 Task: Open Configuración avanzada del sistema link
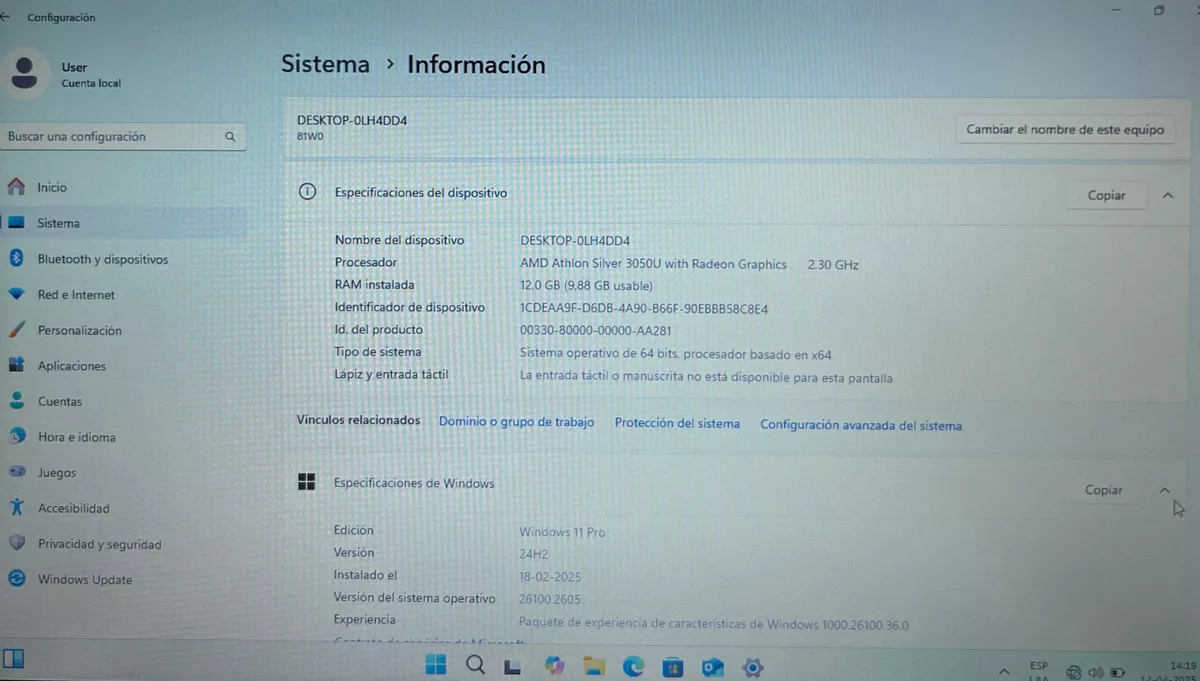(x=861, y=425)
